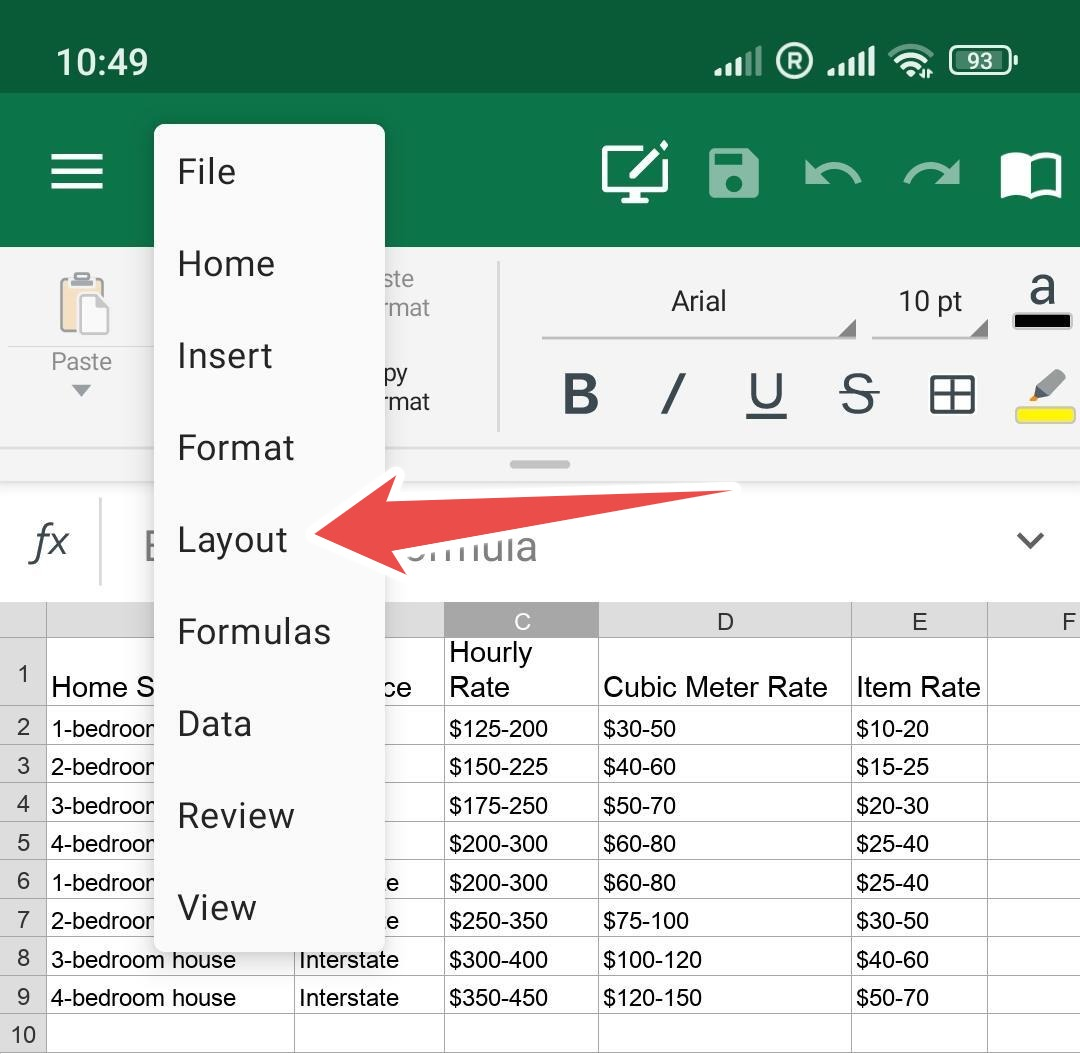
Task: Expand the formula bar with chevron
Action: tap(1030, 541)
